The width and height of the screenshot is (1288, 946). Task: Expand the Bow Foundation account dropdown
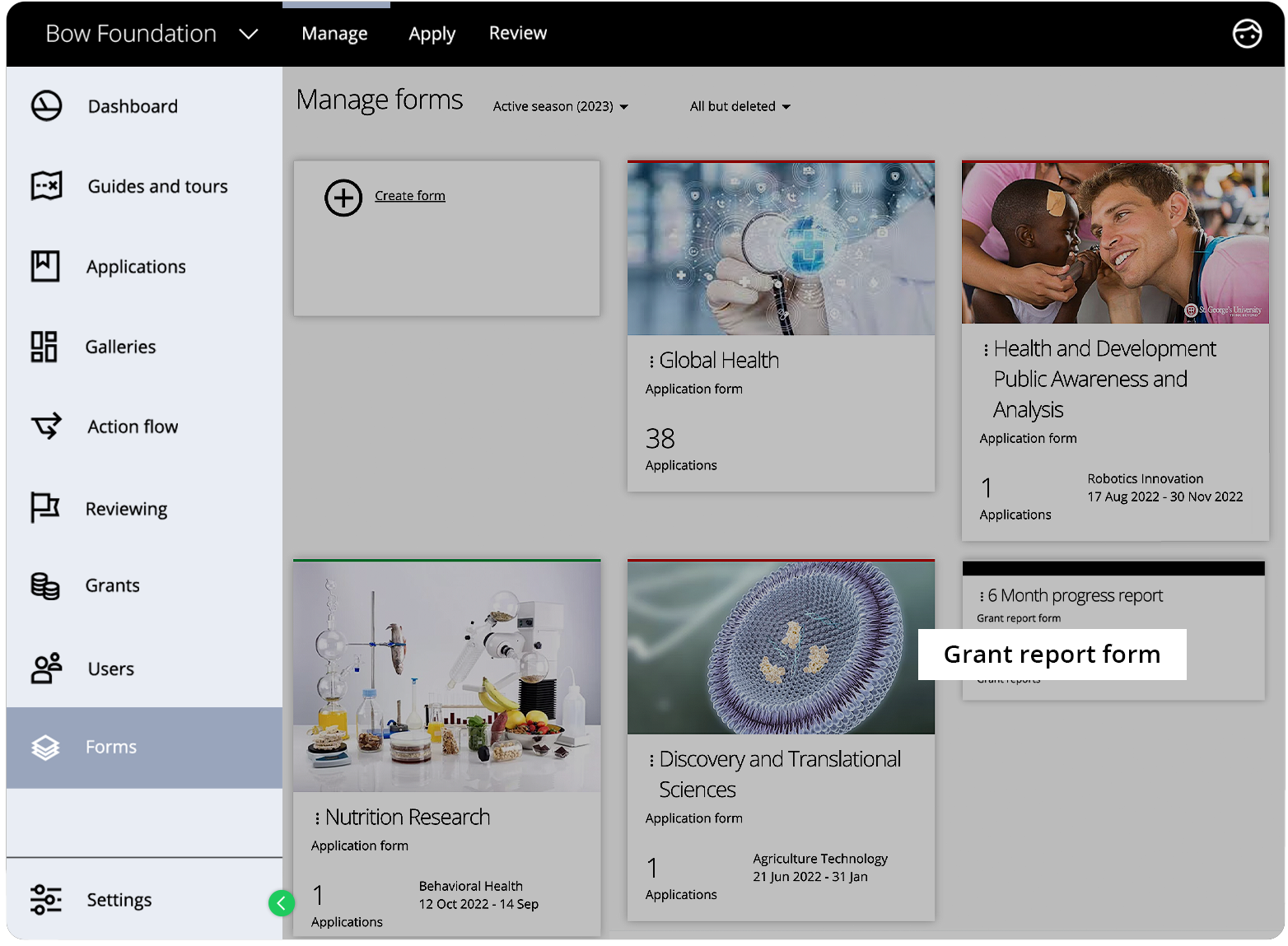click(248, 34)
